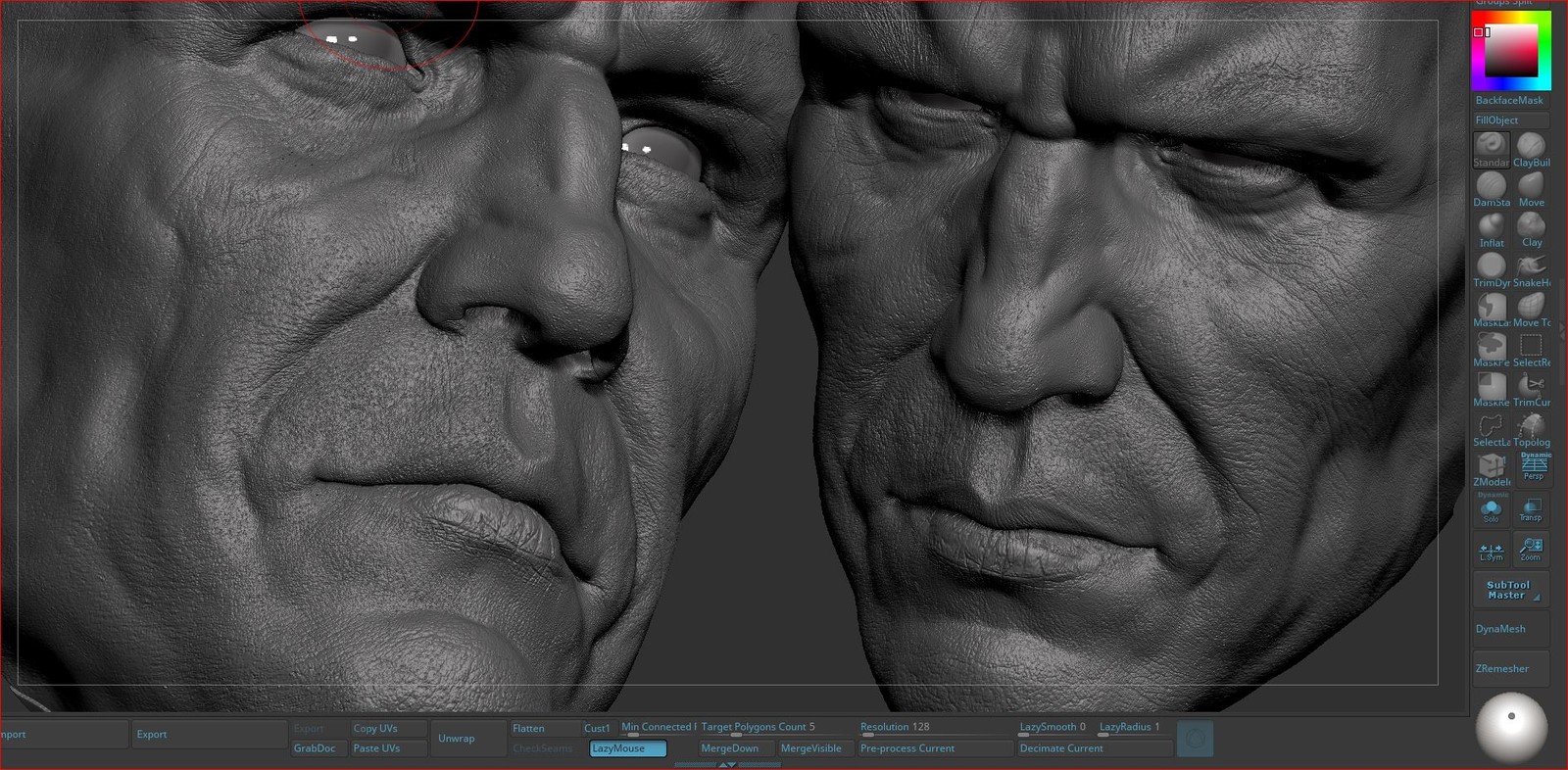
Task: Click Copy UVs
Action: point(389,728)
